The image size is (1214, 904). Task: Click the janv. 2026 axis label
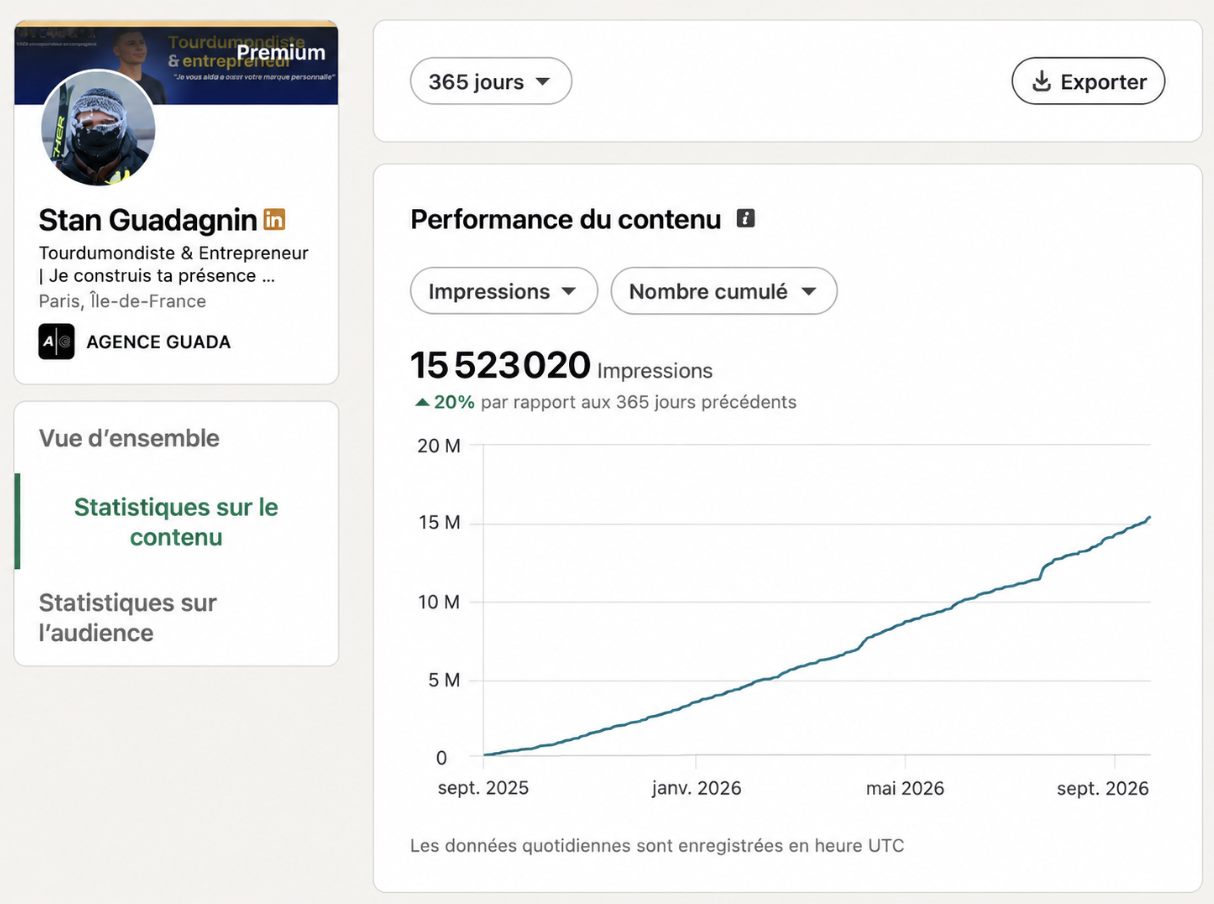[697, 788]
